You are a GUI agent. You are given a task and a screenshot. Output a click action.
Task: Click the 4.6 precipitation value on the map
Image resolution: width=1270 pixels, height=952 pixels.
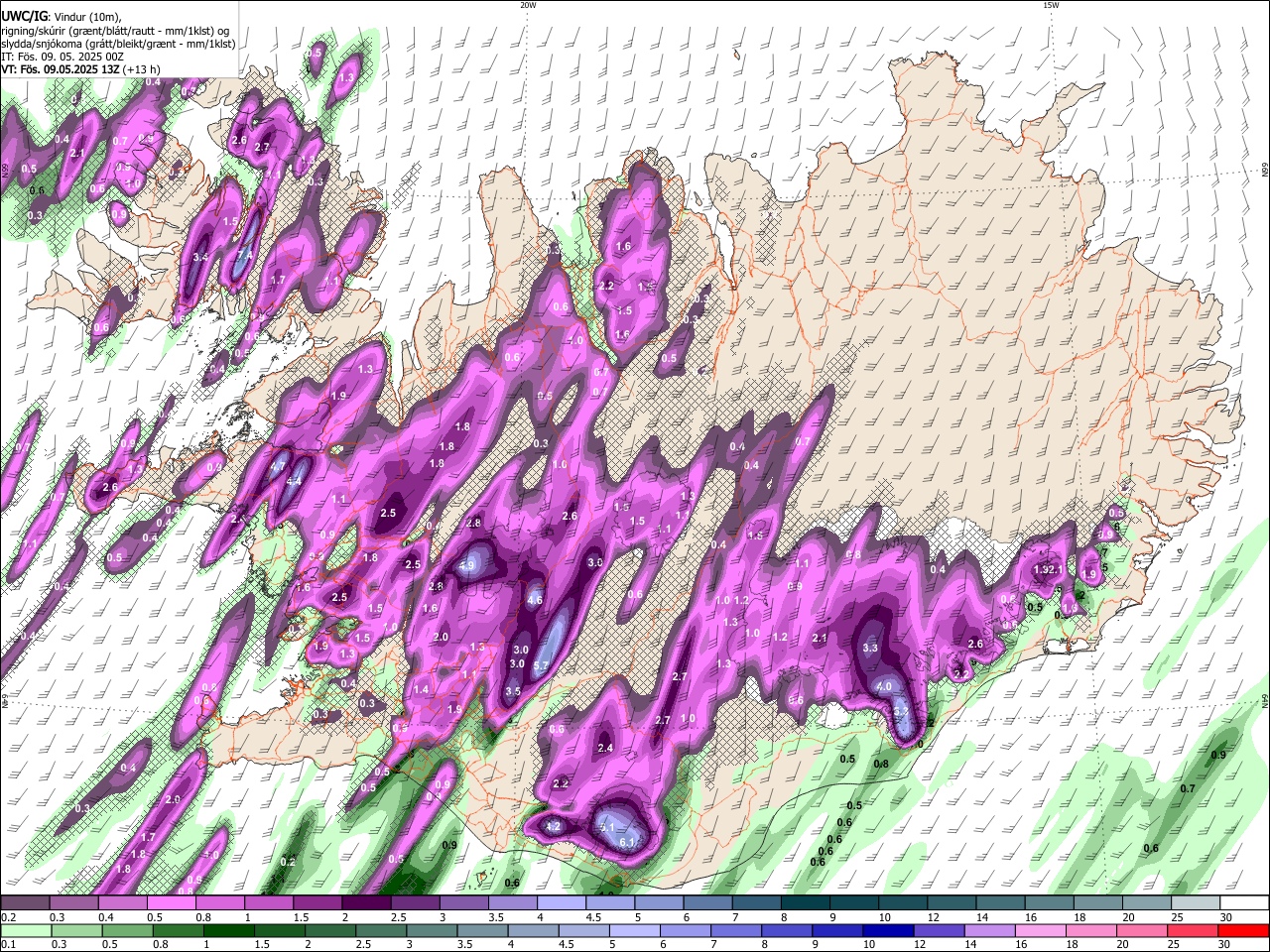point(535,600)
